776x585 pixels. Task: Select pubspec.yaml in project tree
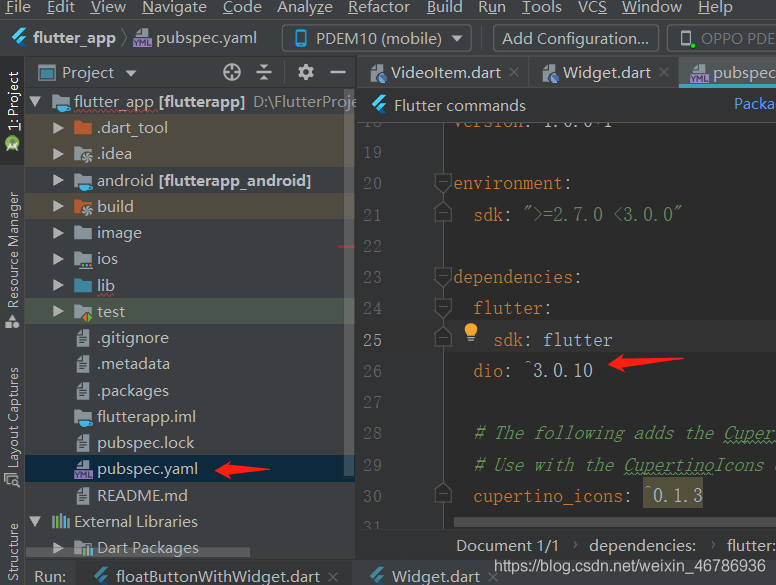[x=147, y=469]
